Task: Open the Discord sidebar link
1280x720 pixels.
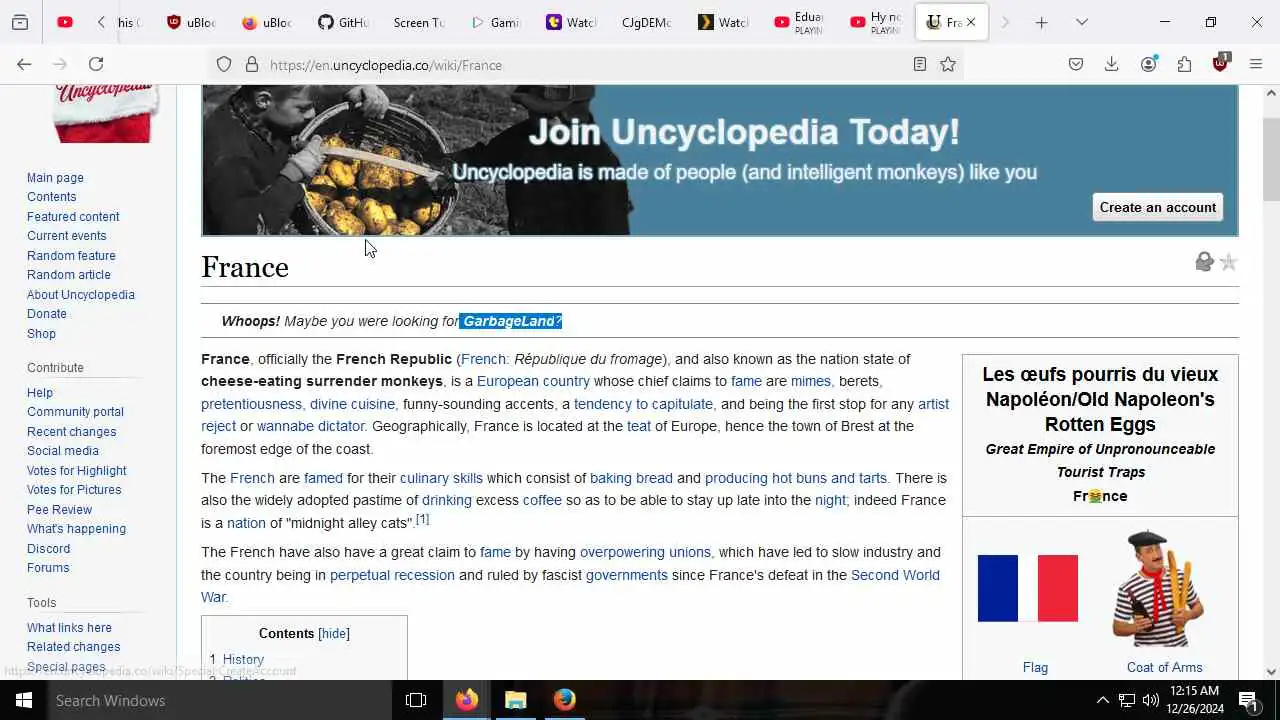Action: (x=48, y=549)
